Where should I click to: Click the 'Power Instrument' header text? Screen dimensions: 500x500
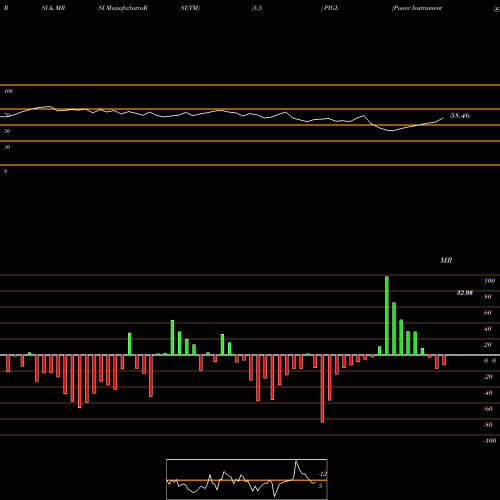417,8
